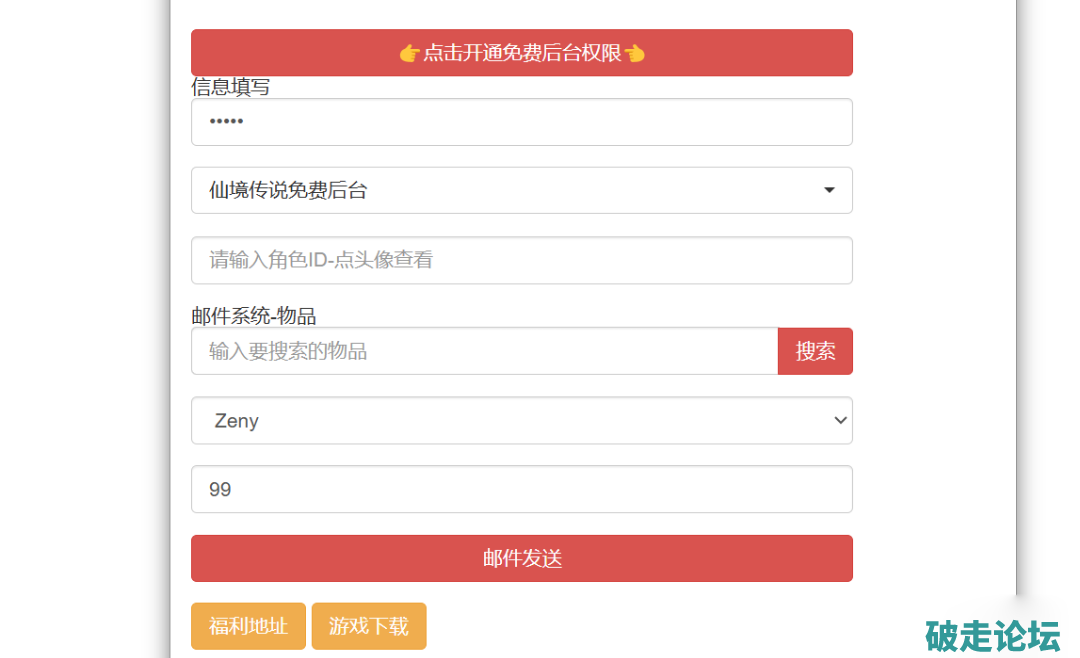Open the Zeny item dropdown
This screenshot has height=658, width=1080.
521,421
